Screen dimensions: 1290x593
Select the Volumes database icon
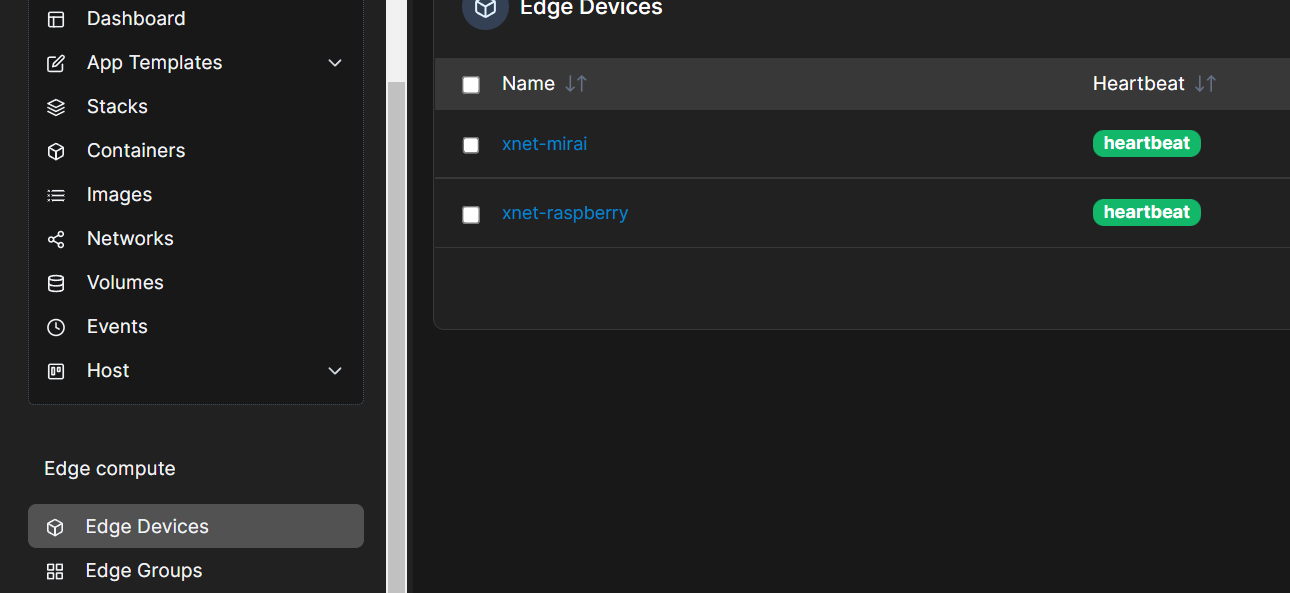[x=54, y=282]
